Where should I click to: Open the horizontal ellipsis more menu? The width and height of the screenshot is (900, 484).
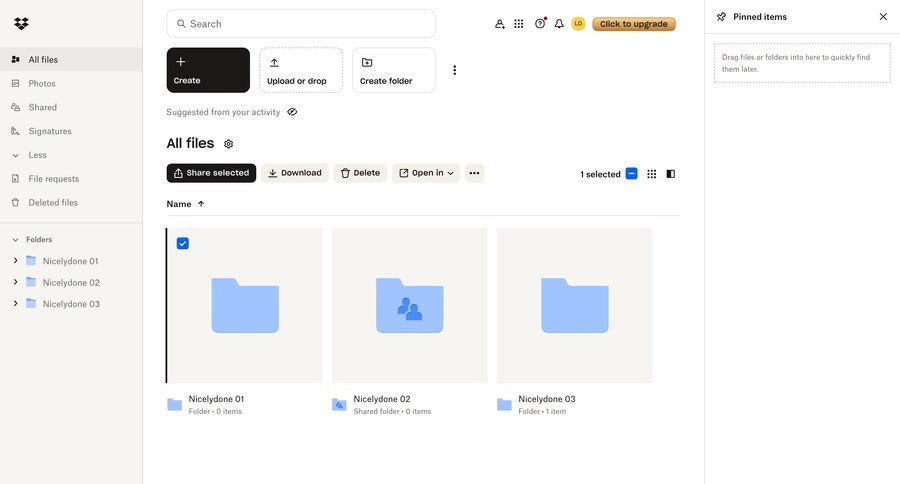[x=474, y=173]
